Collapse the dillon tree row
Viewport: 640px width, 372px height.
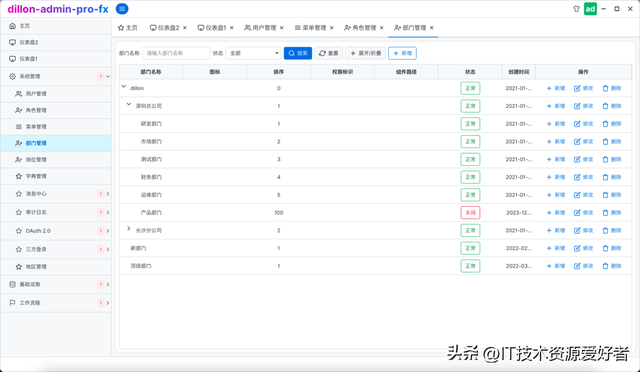click(124, 87)
